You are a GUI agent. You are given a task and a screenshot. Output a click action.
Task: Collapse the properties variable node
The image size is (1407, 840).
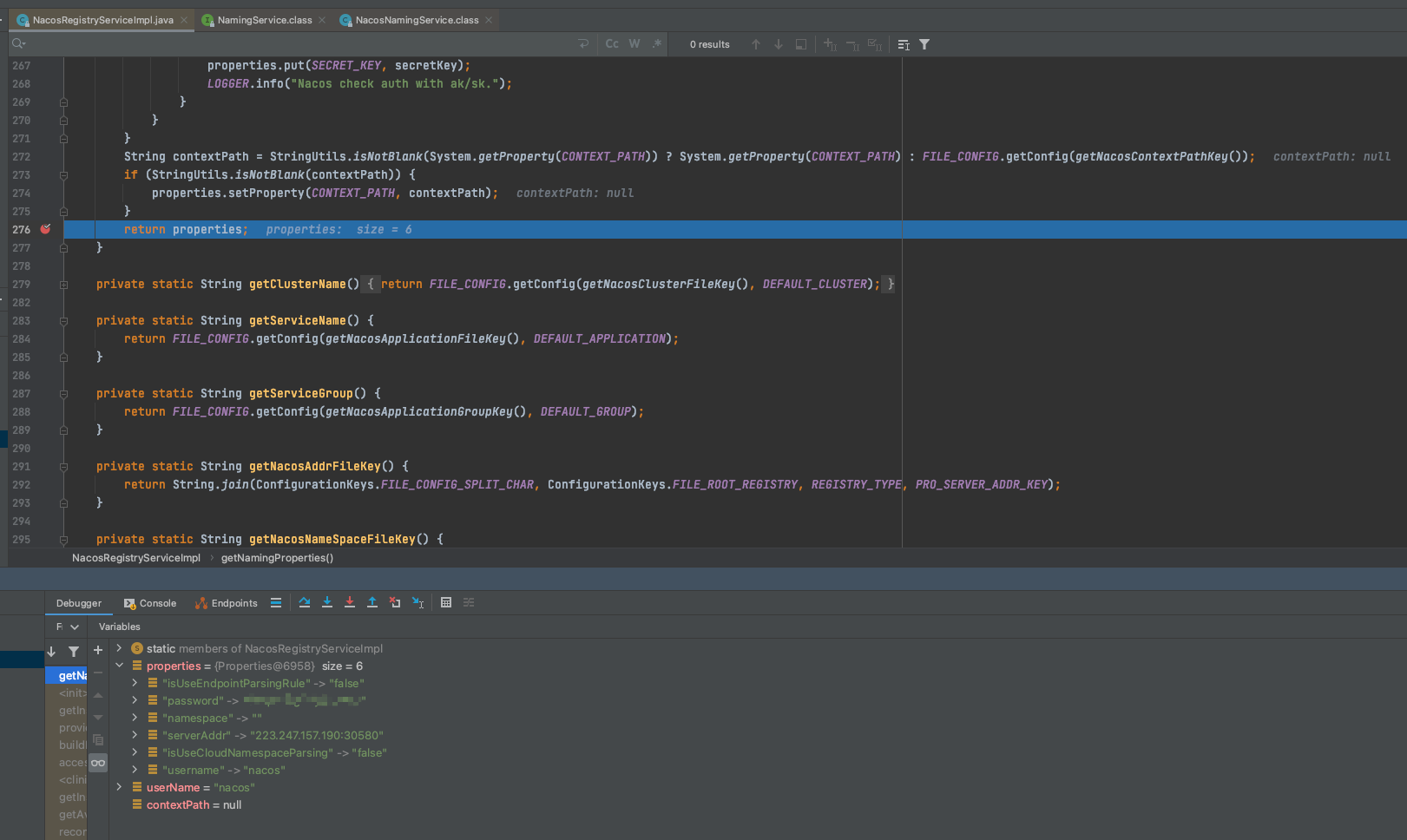(x=120, y=666)
